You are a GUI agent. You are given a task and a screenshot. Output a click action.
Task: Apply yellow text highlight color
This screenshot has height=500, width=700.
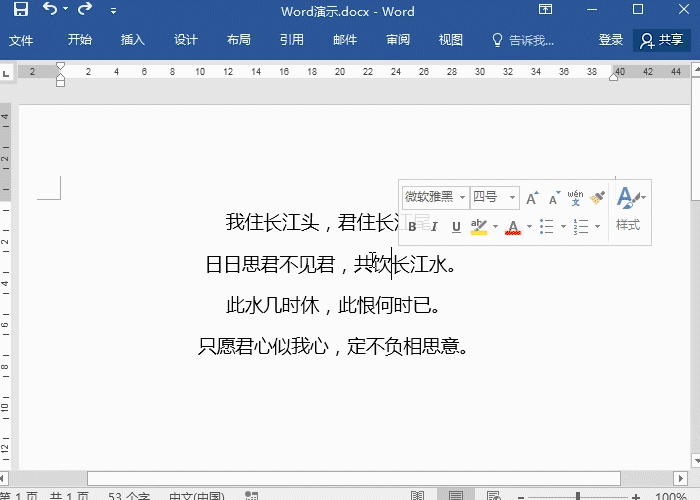479,227
